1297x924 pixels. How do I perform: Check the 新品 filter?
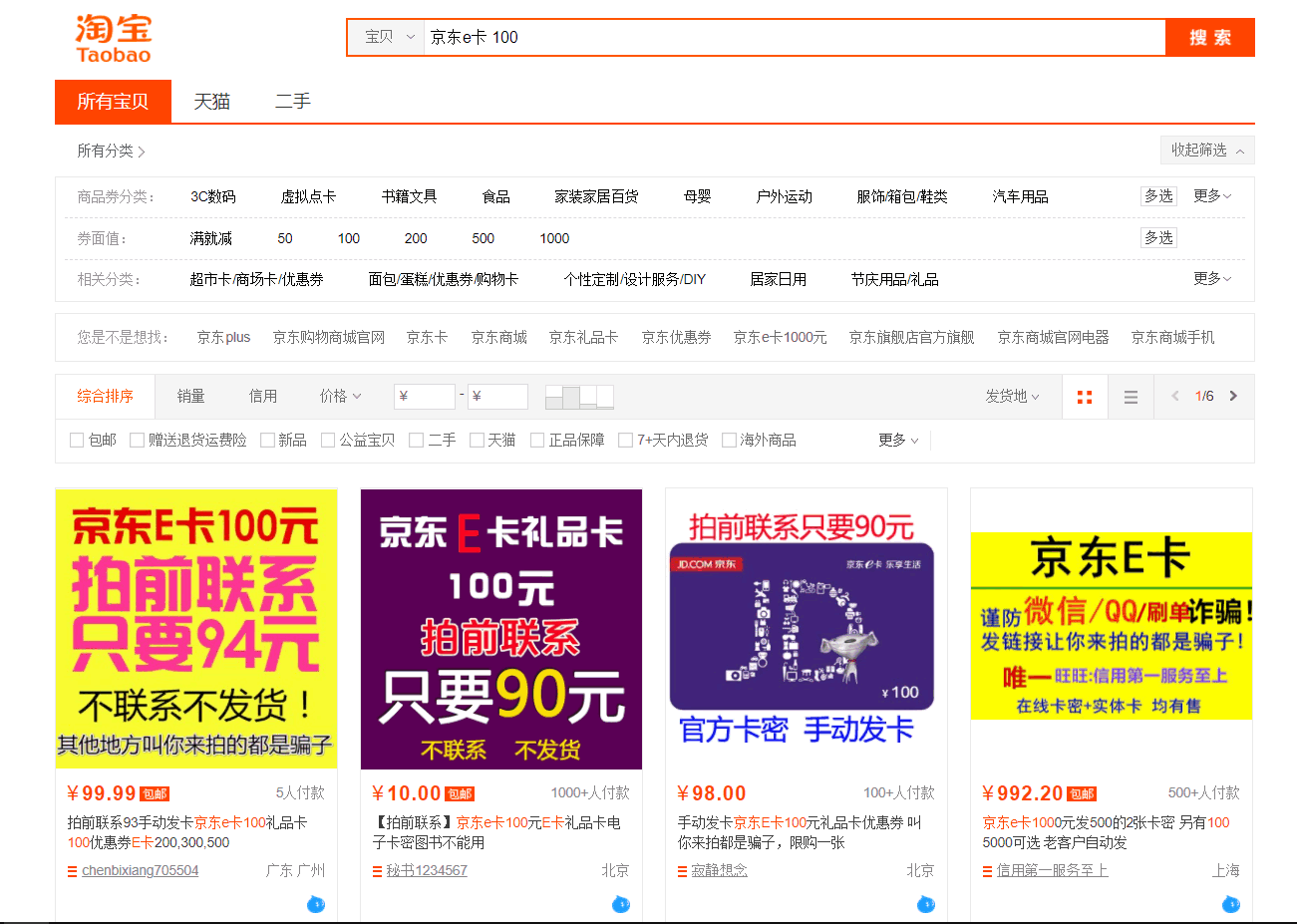tap(267, 441)
